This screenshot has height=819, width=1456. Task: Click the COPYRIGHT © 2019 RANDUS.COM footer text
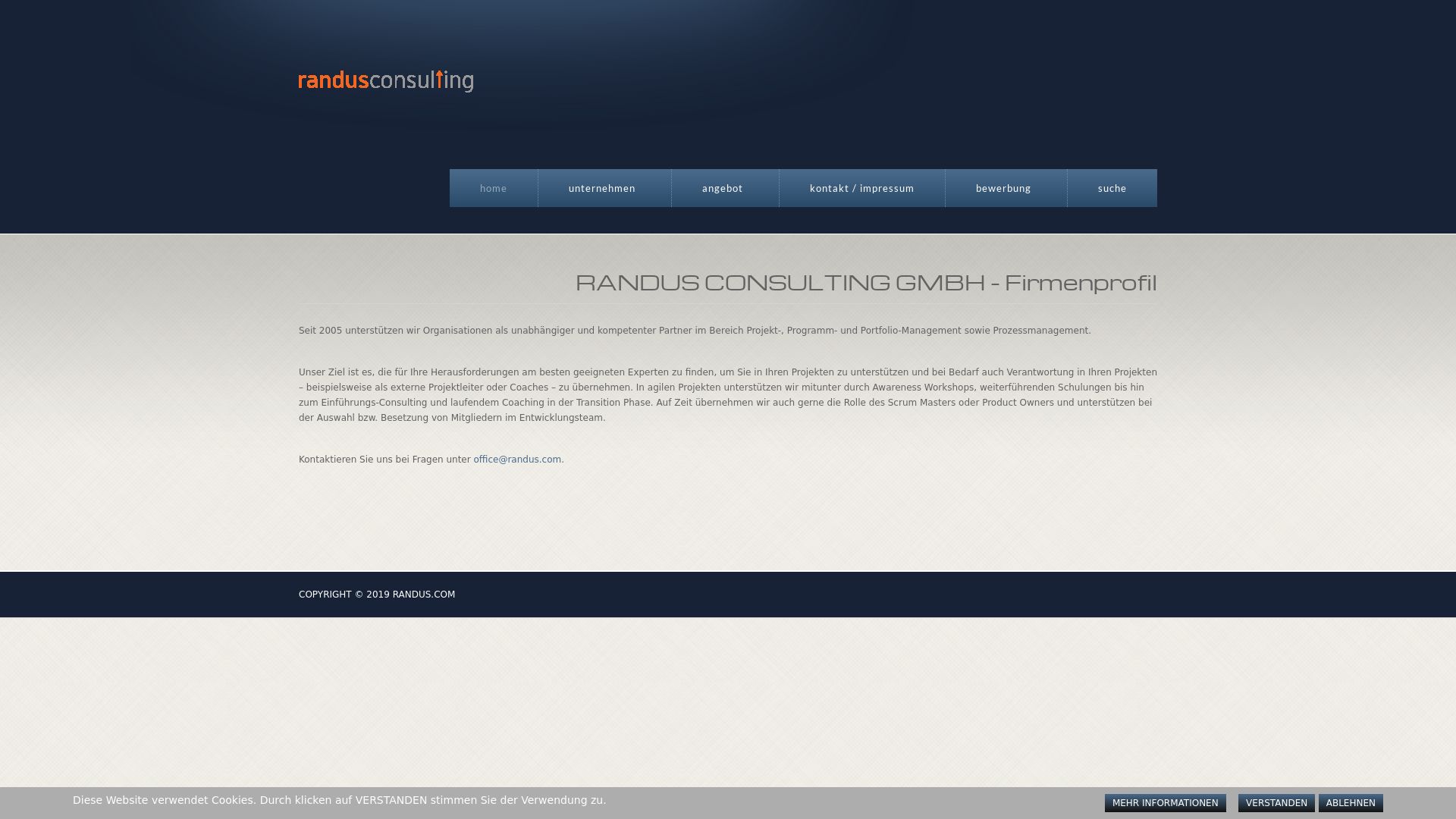click(x=377, y=595)
